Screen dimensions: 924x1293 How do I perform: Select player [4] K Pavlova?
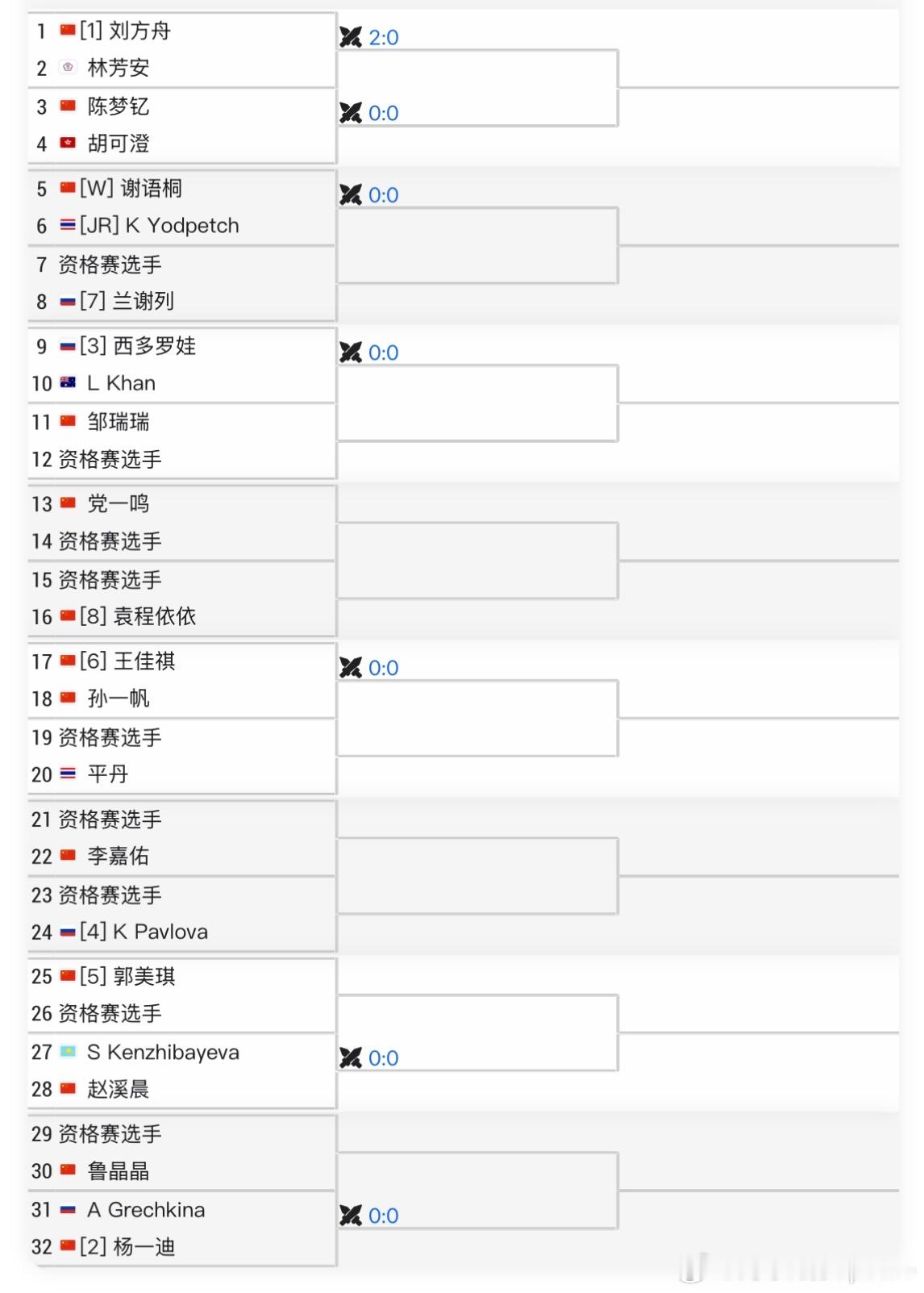(x=144, y=932)
